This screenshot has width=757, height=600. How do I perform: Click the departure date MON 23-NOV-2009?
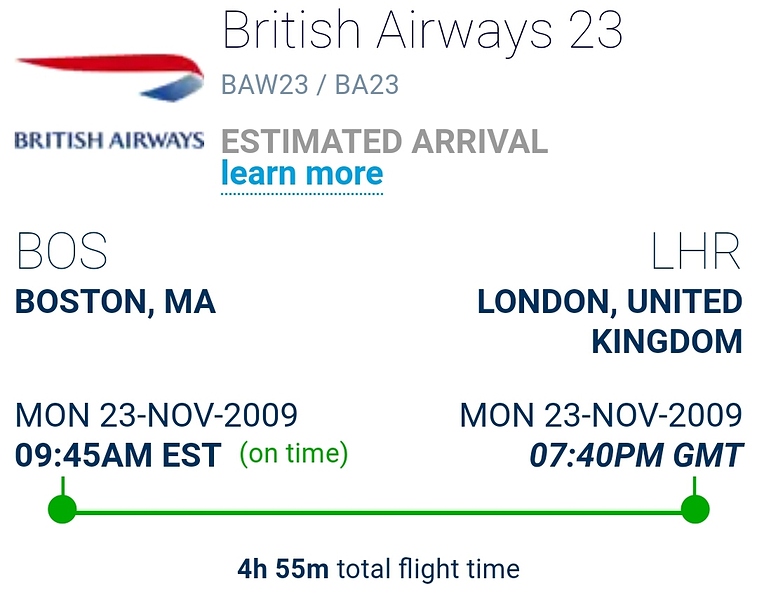pyautogui.click(x=156, y=415)
